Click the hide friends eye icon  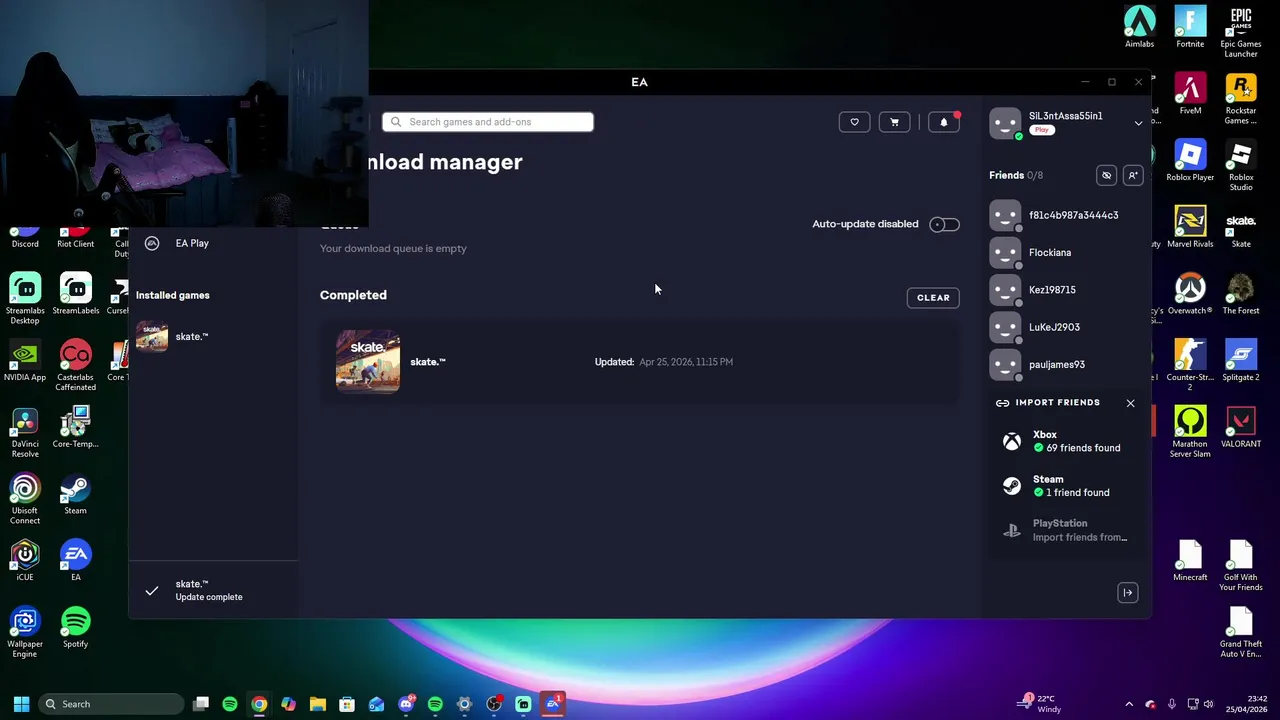tap(1106, 175)
